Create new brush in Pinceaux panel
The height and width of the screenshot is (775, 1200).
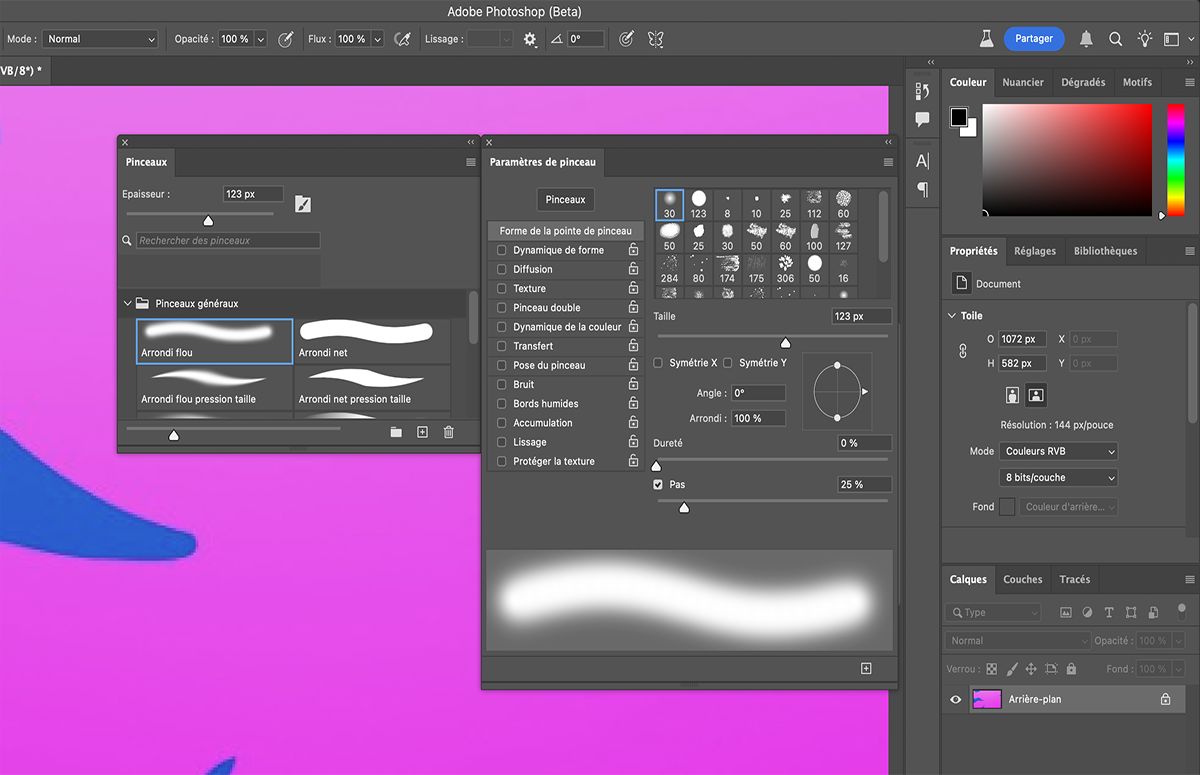[x=422, y=432]
